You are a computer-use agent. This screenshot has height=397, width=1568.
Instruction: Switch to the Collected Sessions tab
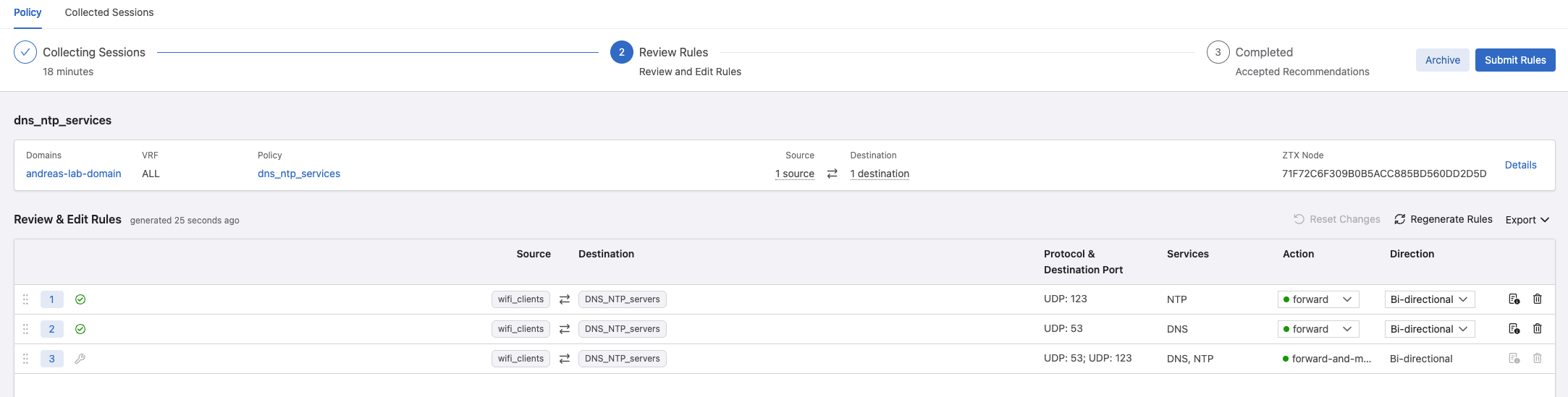pos(109,12)
